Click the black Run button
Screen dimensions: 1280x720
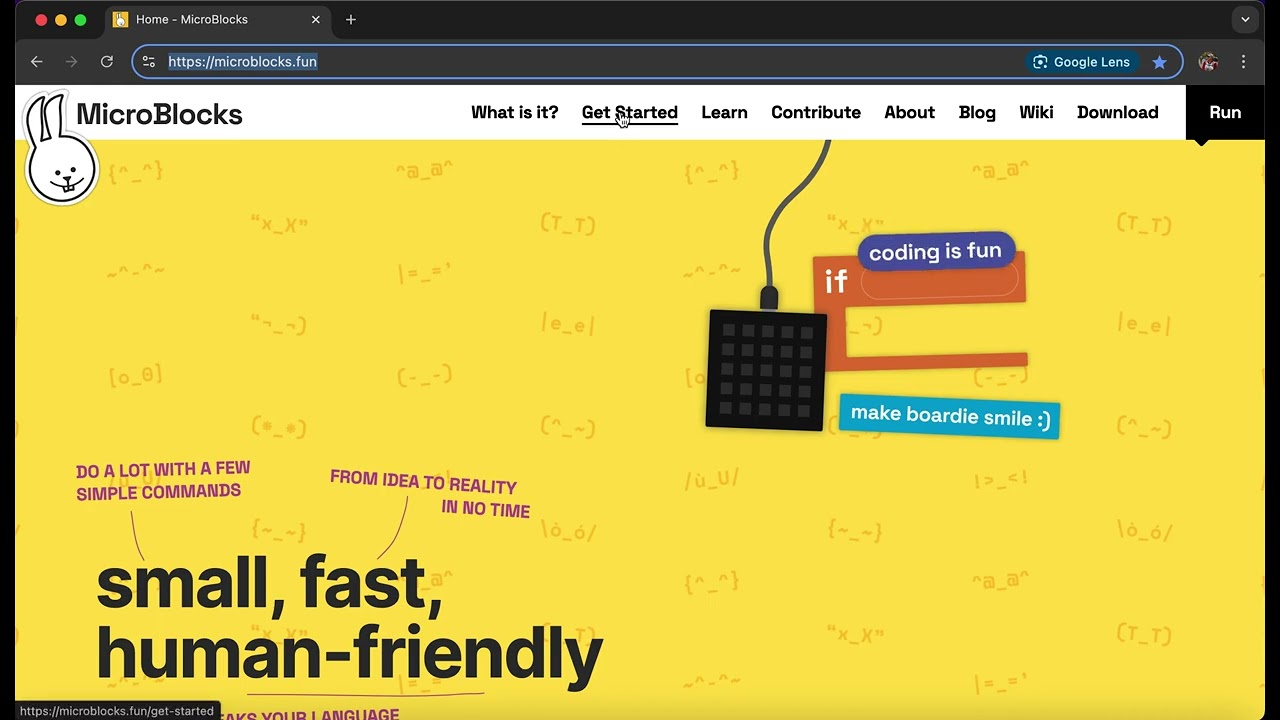[x=1225, y=112]
